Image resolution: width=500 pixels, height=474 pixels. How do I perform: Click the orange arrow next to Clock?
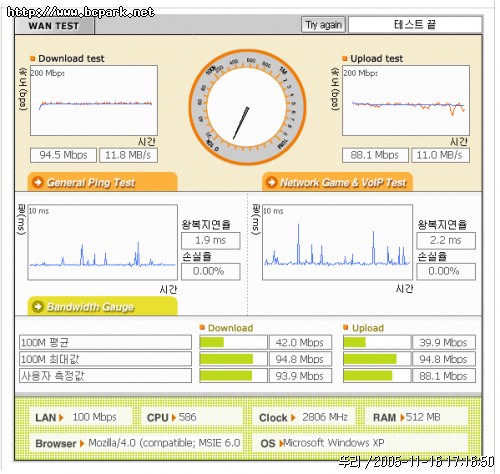(x=293, y=418)
